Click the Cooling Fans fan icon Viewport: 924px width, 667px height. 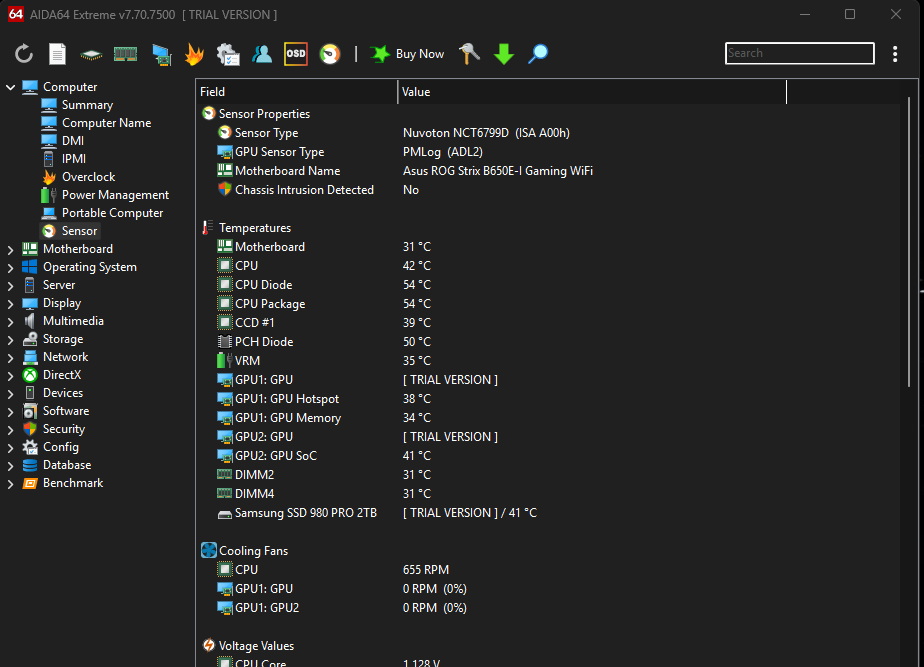tap(209, 550)
